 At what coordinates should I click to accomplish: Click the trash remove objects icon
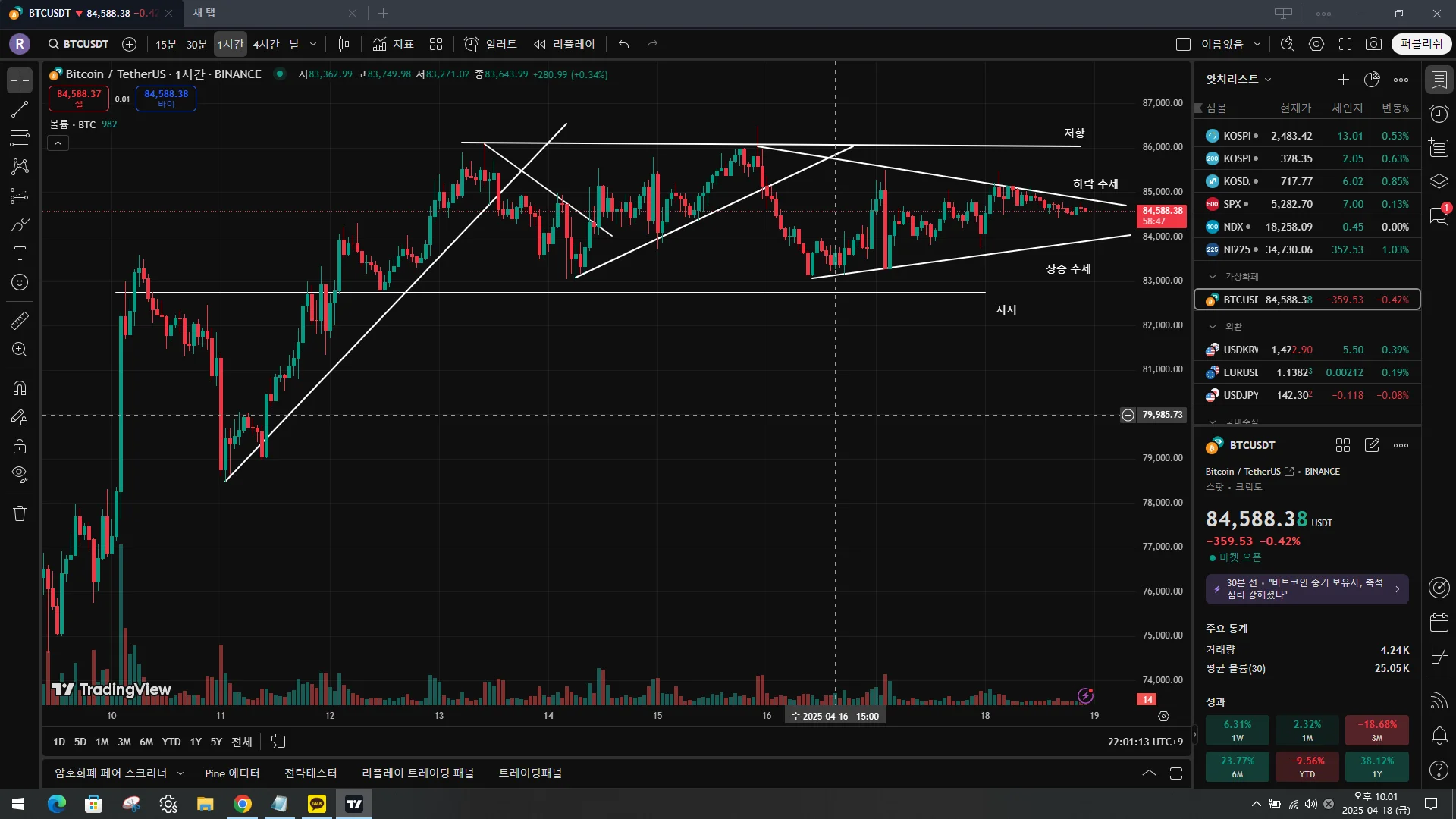click(20, 513)
